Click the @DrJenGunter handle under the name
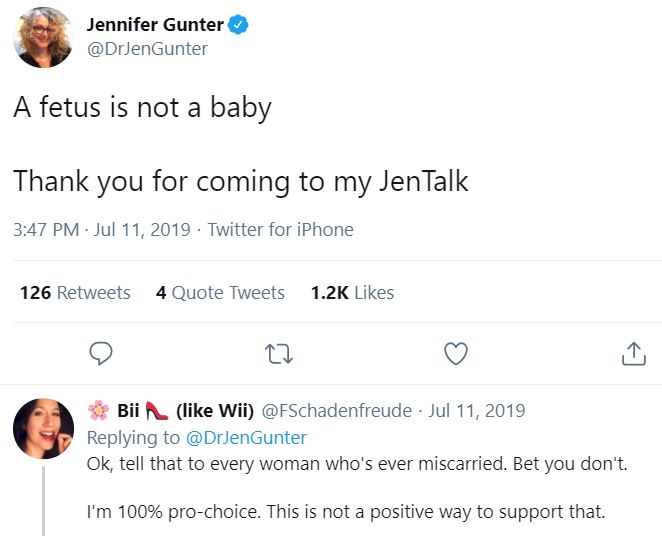662x536 pixels. tap(147, 49)
